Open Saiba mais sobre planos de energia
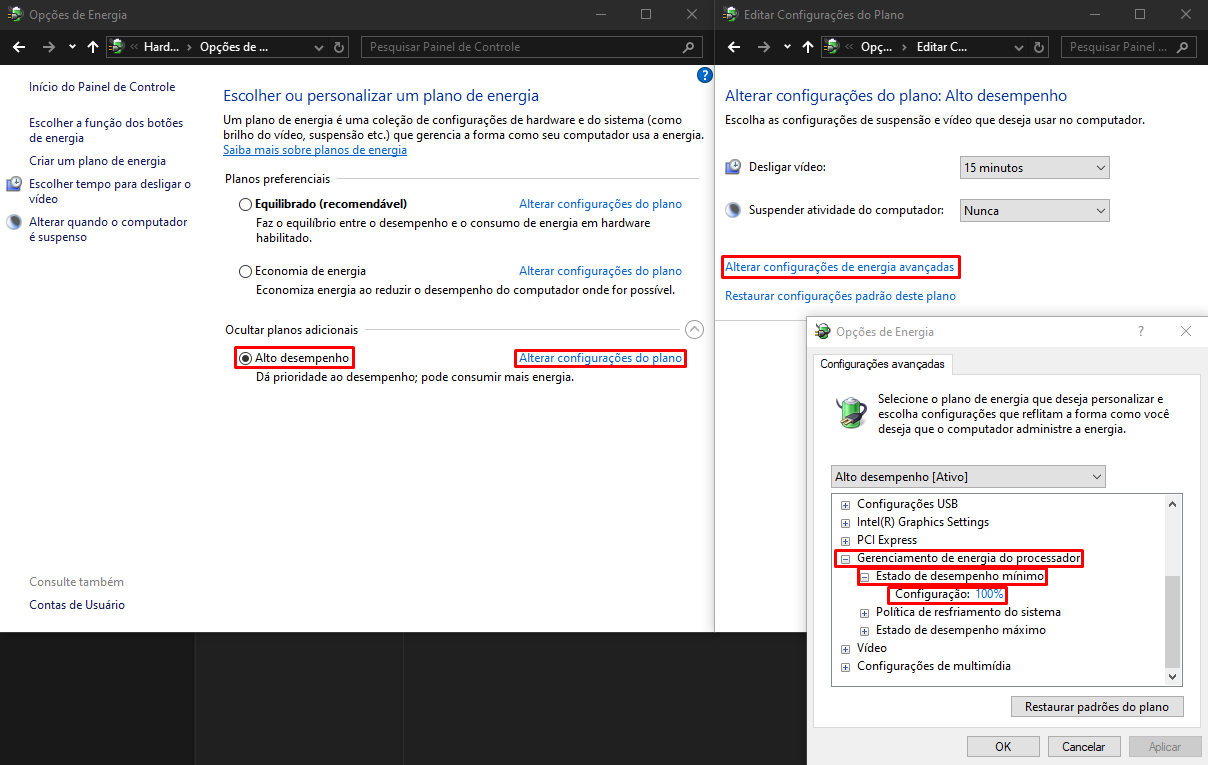Viewport: 1208px width, 765px height. pos(315,150)
